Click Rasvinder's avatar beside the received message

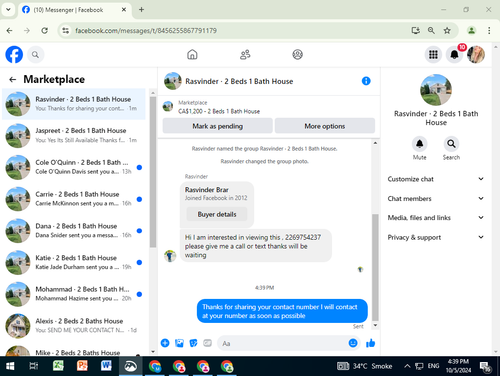170,256
